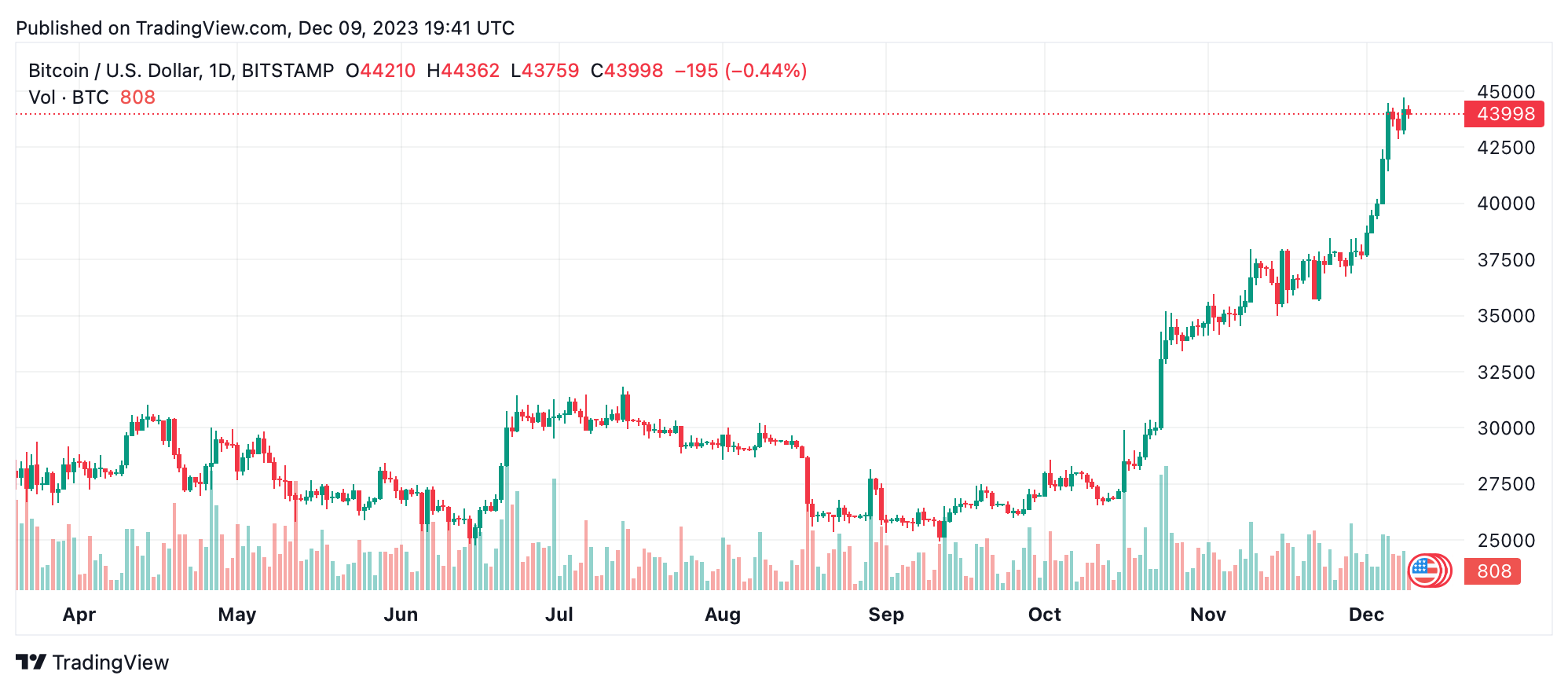Click the 30000 price scale label
1568x690 pixels.
point(1505,428)
